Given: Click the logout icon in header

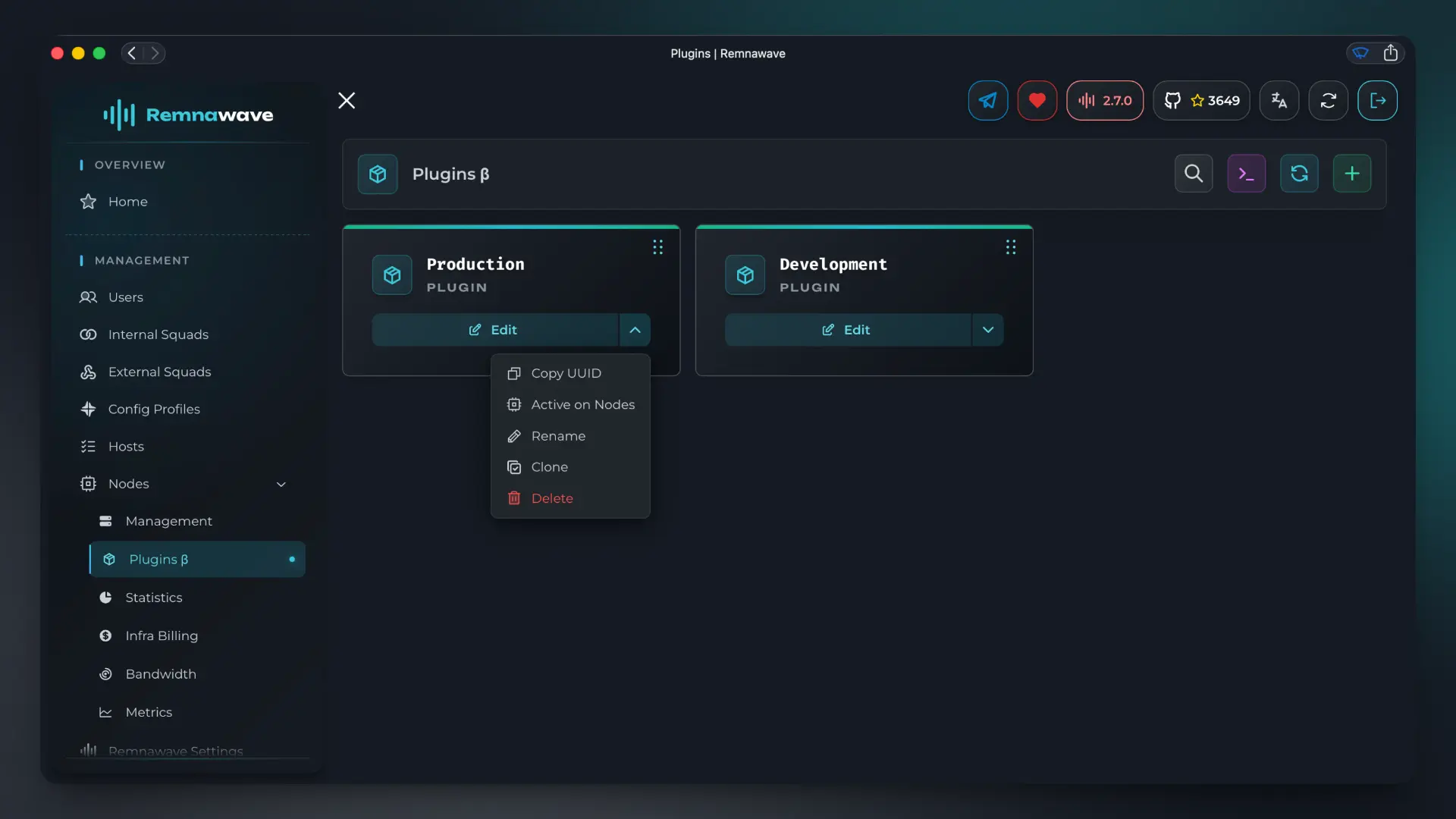Looking at the screenshot, I should (1377, 100).
